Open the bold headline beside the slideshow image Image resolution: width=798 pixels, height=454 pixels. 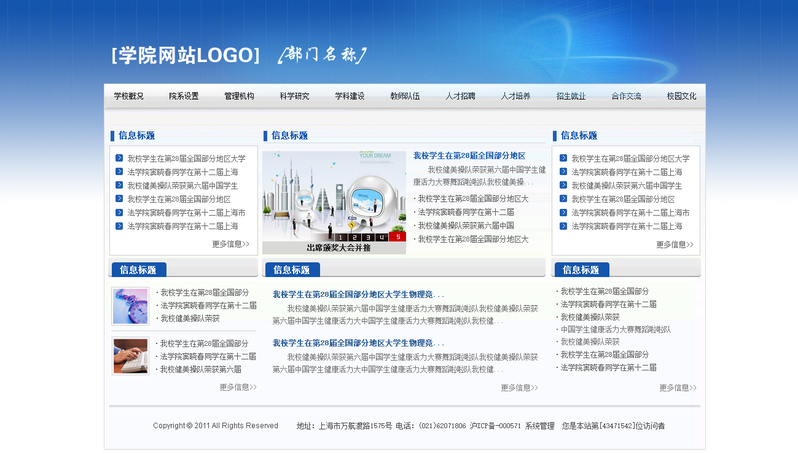click(x=469, y=156)
